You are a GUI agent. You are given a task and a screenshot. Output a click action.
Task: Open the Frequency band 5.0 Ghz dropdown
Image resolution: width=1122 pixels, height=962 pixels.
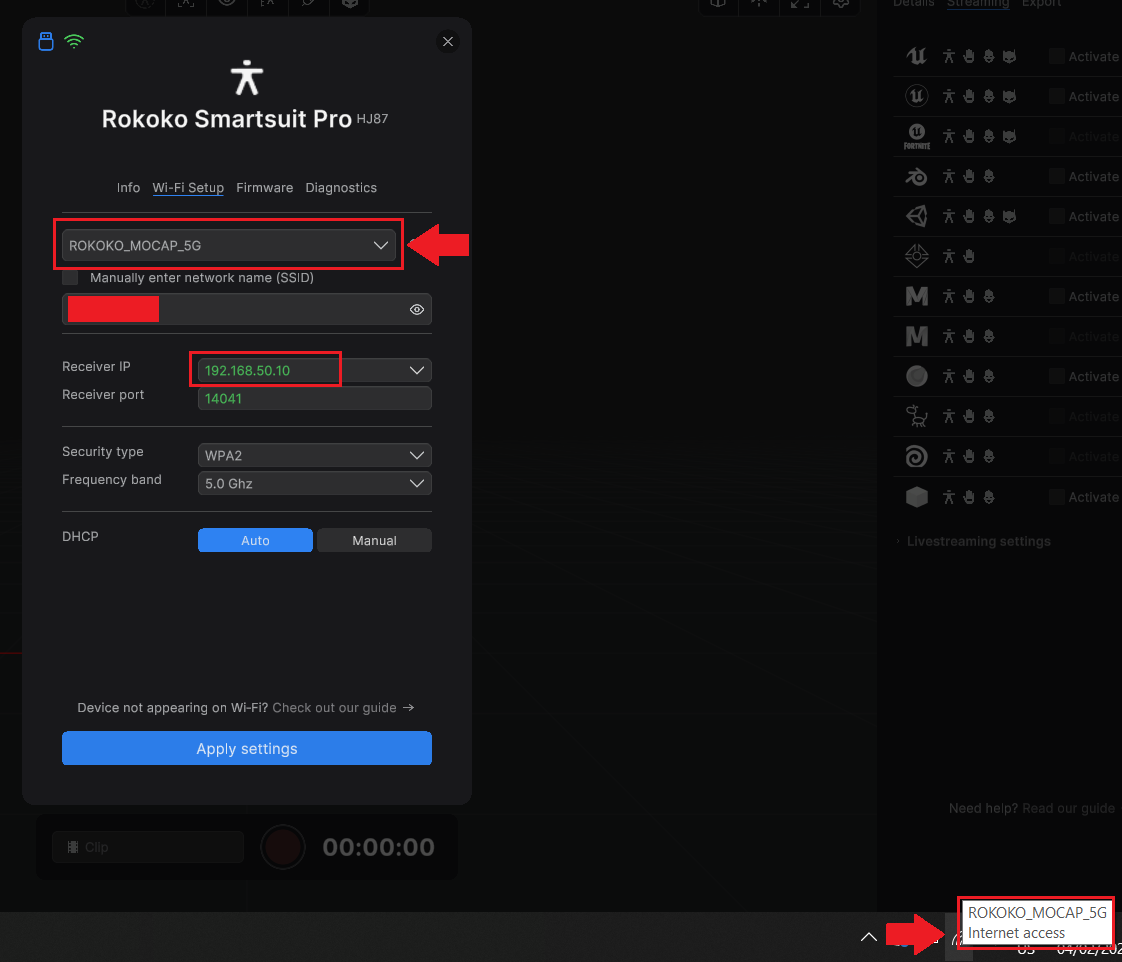tap(315, 483)
